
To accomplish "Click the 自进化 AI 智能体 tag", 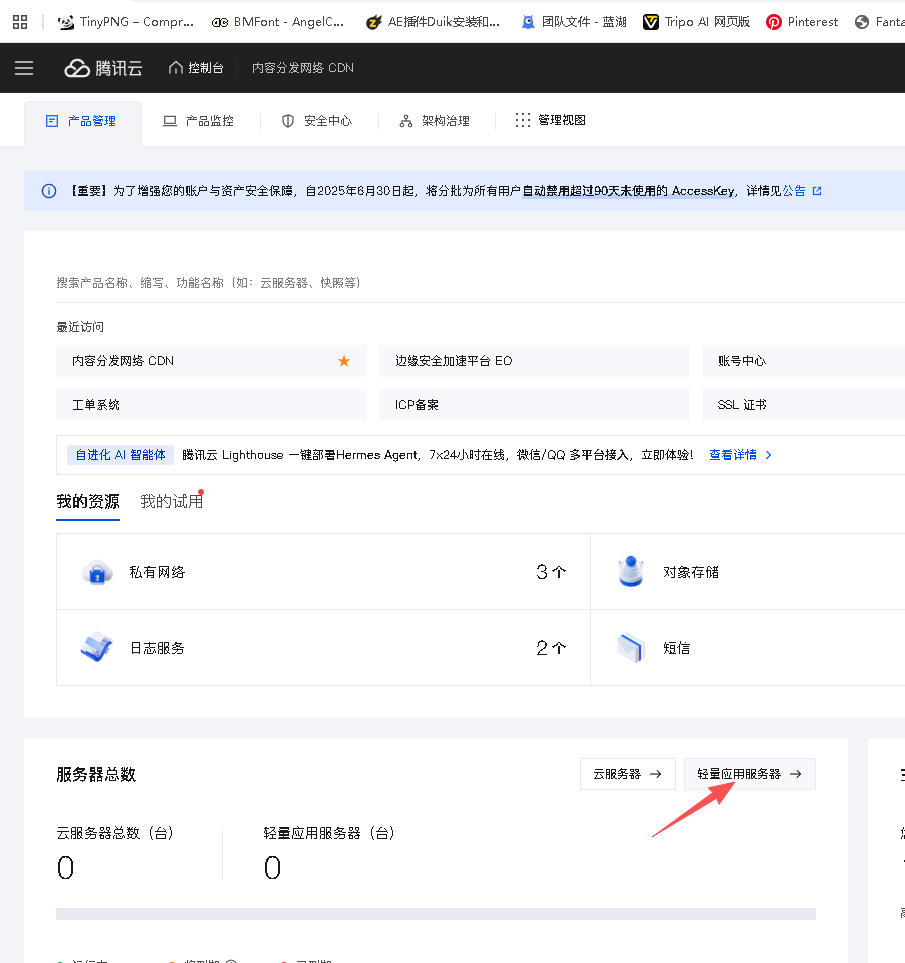I will tap(120, 455).
